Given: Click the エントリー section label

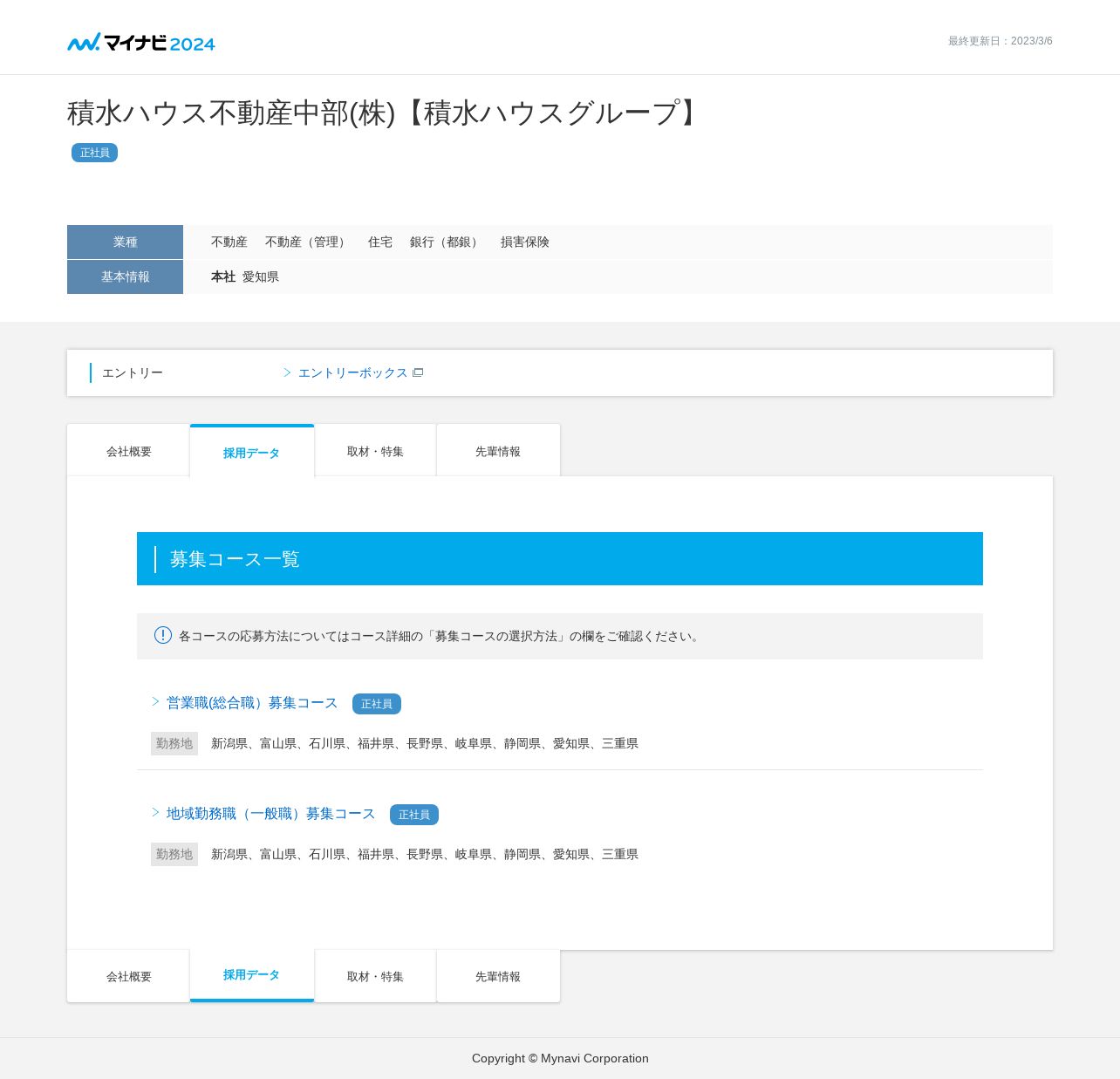Looking at the screenshot, I should point(133,372).
